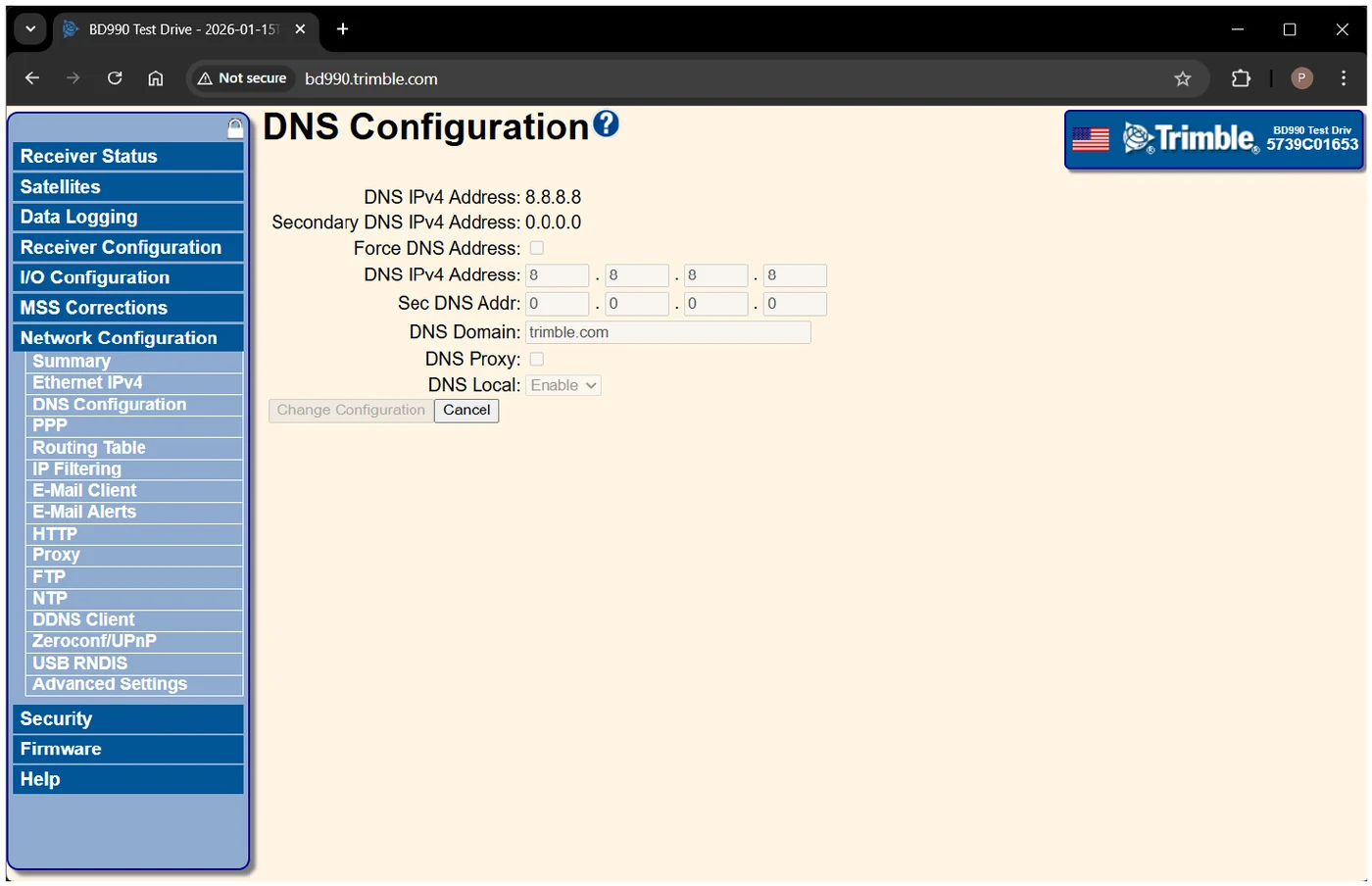Open the E-Mail Alerts page
The image size is (1372, 886).
[135, 513]
